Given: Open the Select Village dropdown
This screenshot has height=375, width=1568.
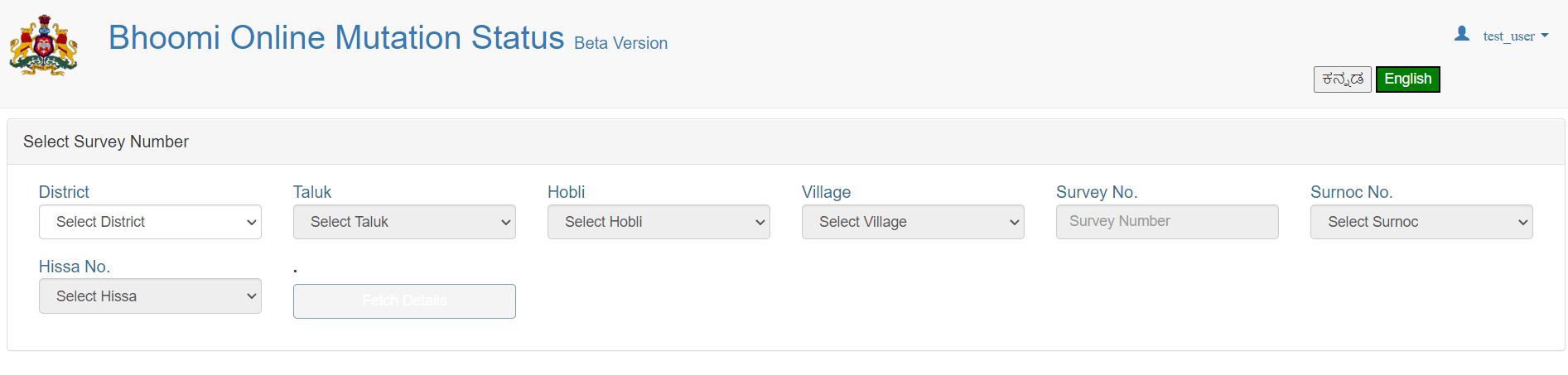Looking at the screenshot, I should point(913,222).
